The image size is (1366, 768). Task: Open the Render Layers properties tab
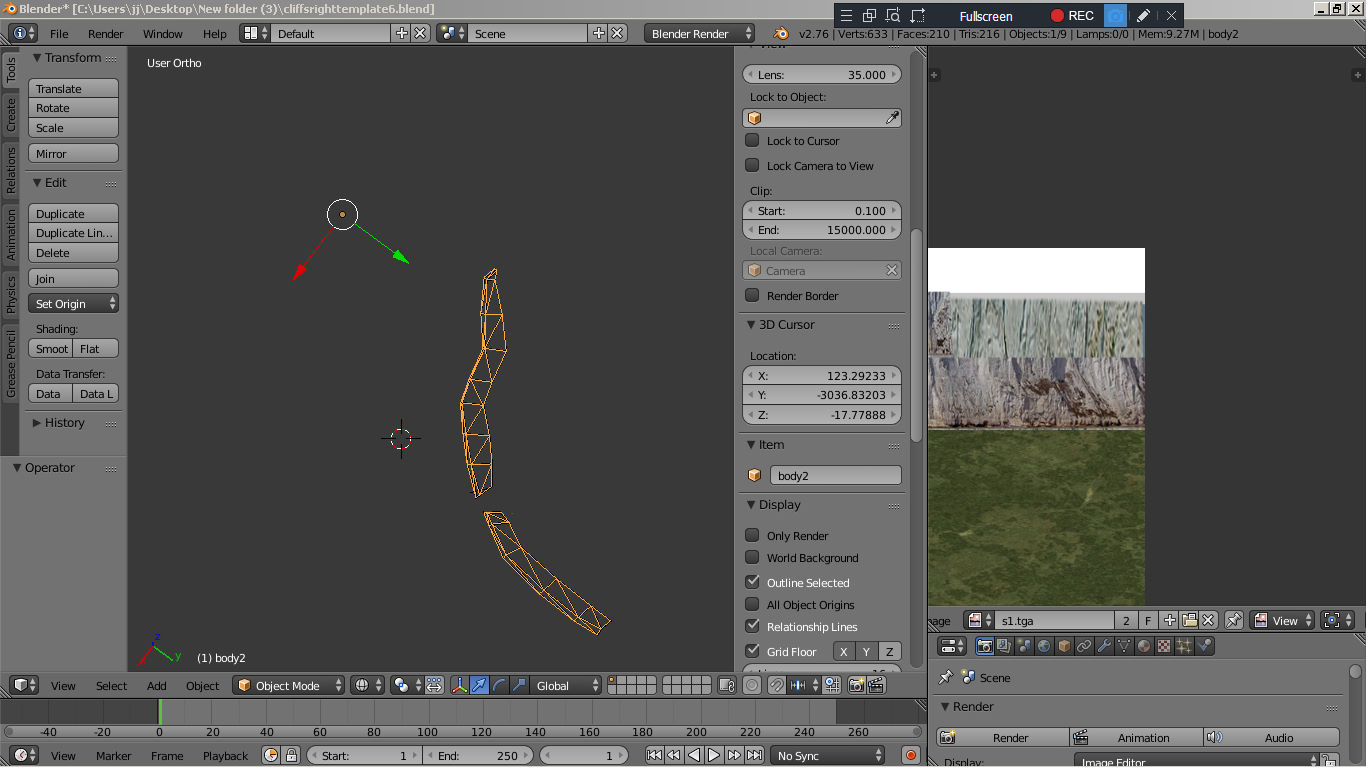(1004, 646)
